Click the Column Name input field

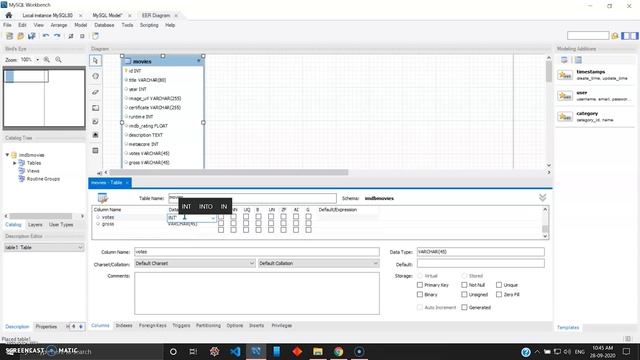point(257,252)
